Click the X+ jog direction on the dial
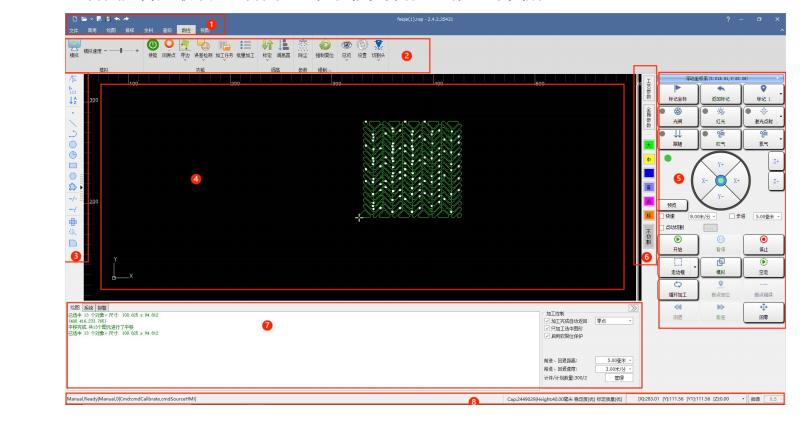The image size is (808, 428). click(737, 181)
